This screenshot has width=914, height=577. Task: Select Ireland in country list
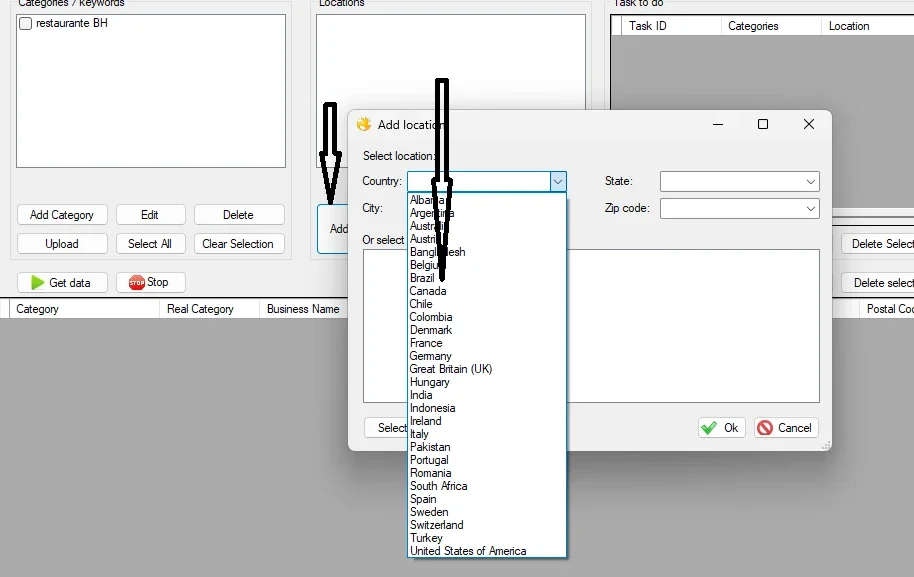487,421
